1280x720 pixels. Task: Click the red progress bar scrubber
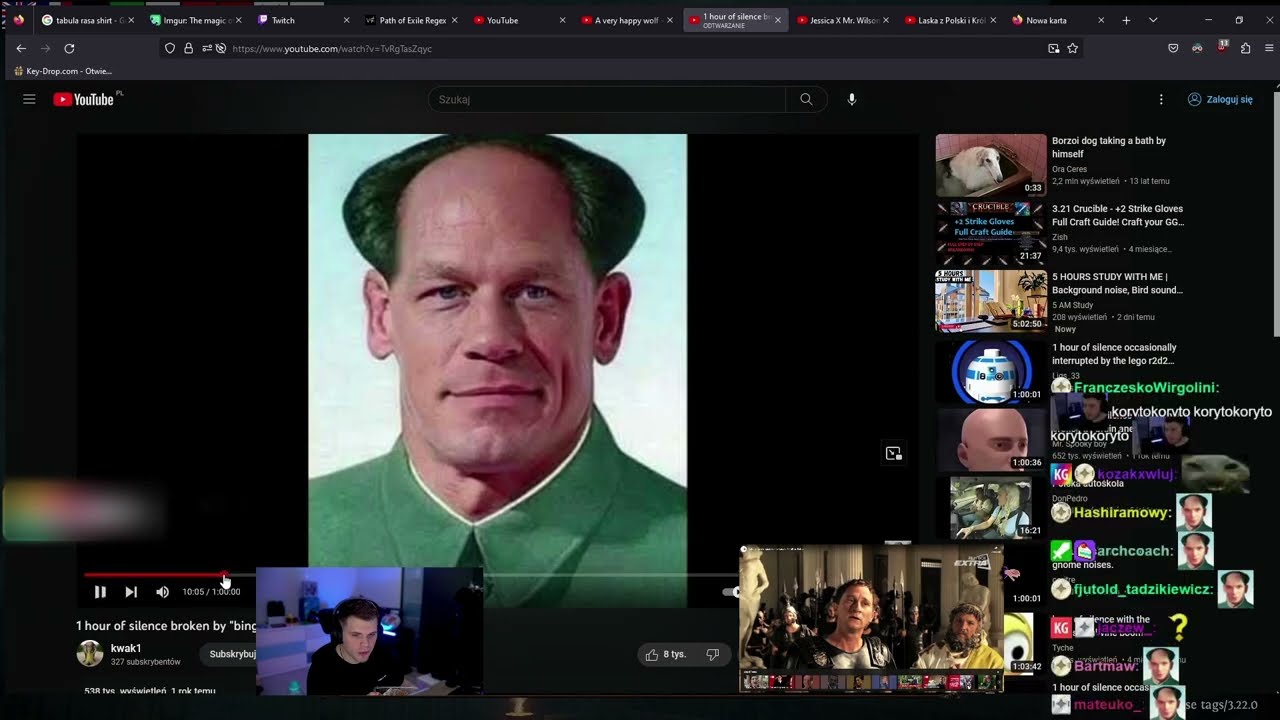click(224, 575)
